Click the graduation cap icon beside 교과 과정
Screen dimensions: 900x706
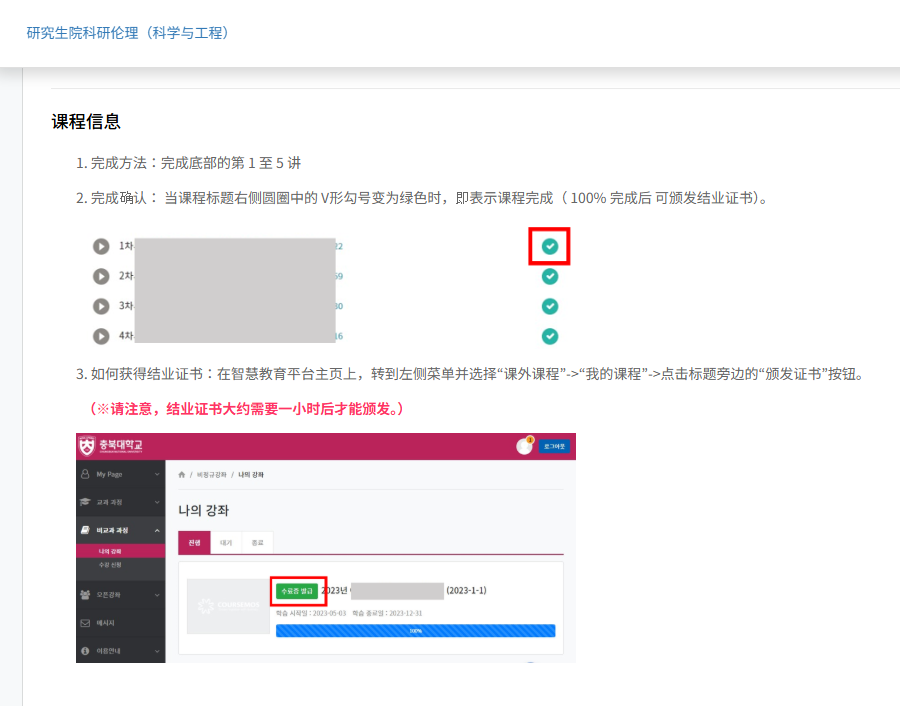coord(85,502)
